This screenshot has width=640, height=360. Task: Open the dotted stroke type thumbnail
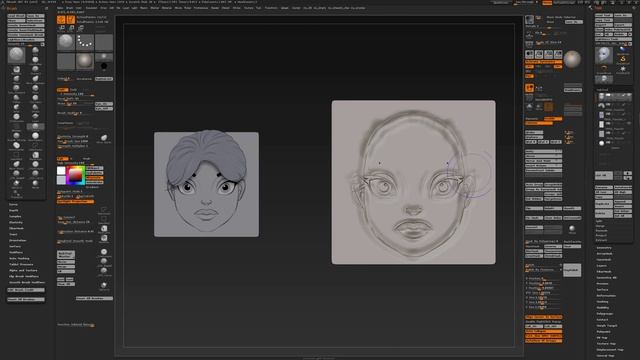pyautogui.click(x=85, y=42)
